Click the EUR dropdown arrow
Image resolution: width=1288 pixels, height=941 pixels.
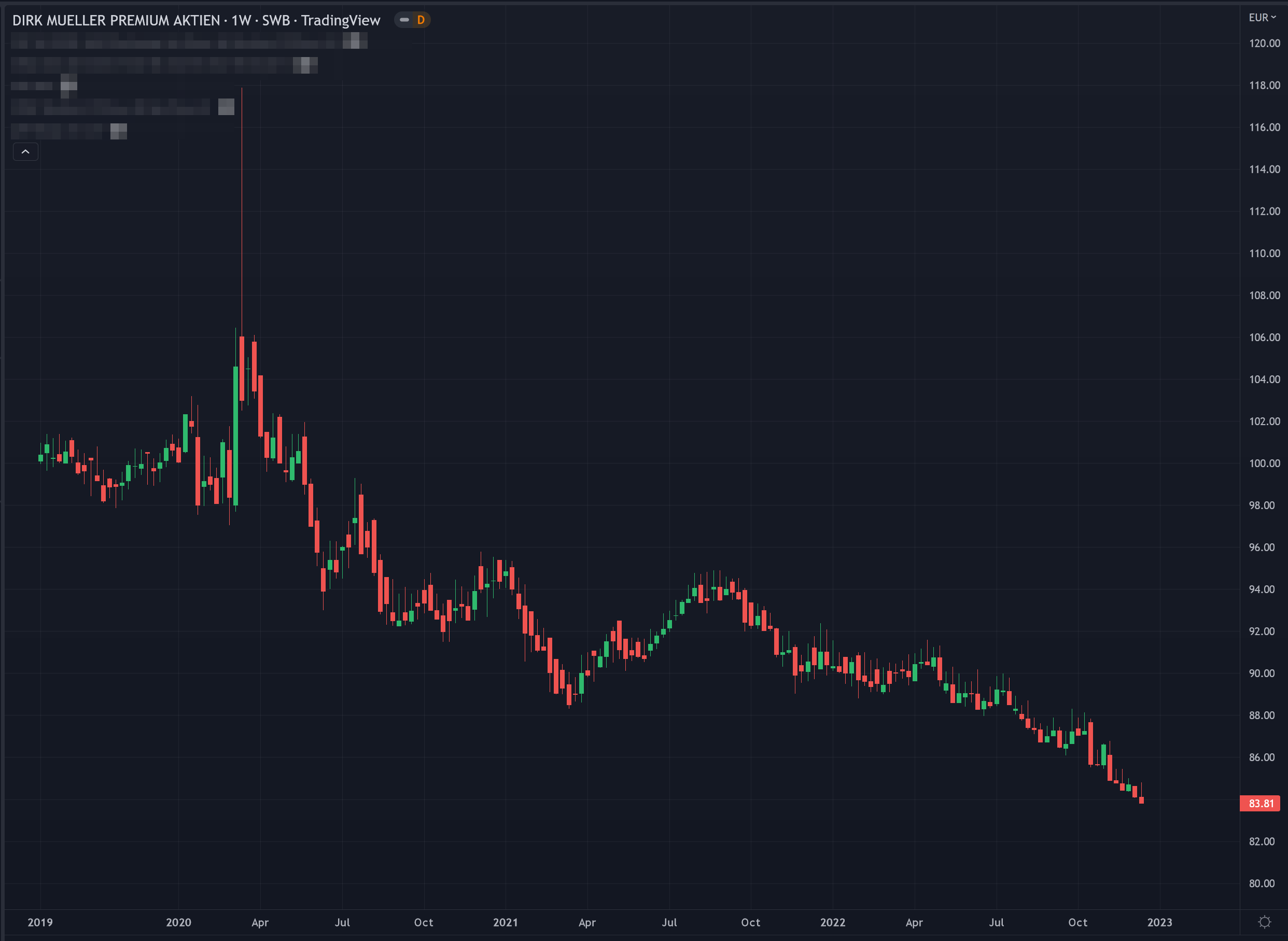click(x=1273, y=18)
